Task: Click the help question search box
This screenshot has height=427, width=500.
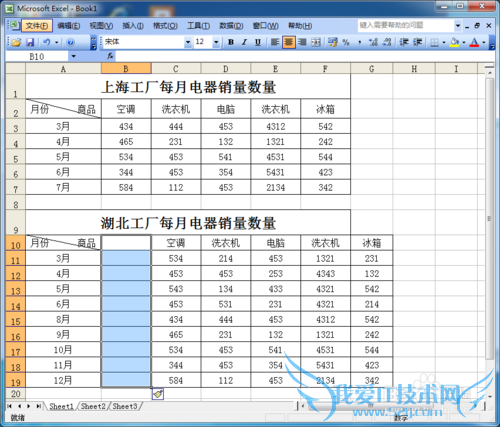Action: click(x=406, y=25)
